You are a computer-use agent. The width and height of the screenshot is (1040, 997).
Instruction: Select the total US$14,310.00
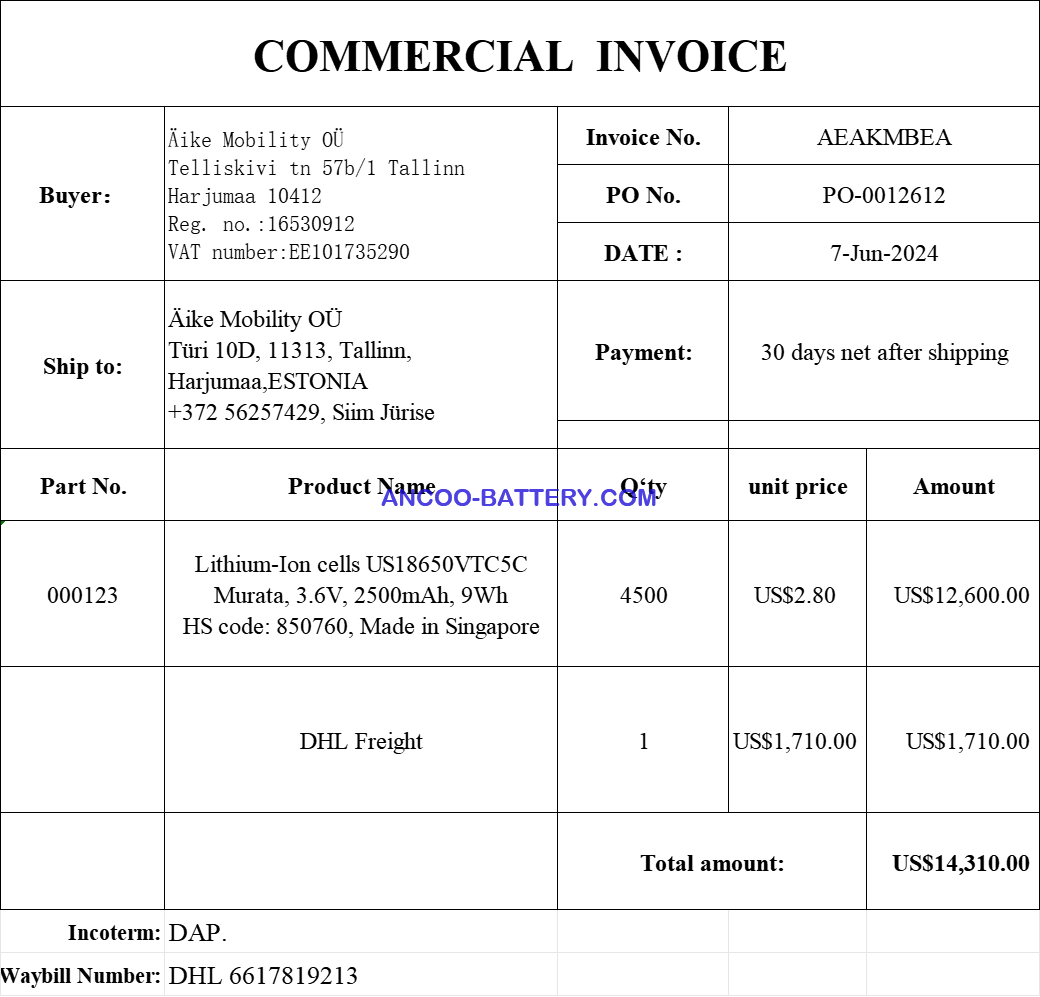[x=960, y=863]
